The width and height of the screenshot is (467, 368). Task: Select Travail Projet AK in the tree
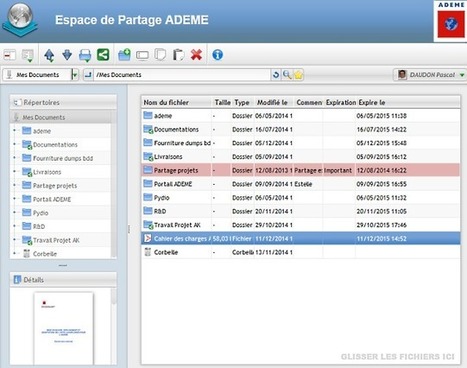pos(56,240)
